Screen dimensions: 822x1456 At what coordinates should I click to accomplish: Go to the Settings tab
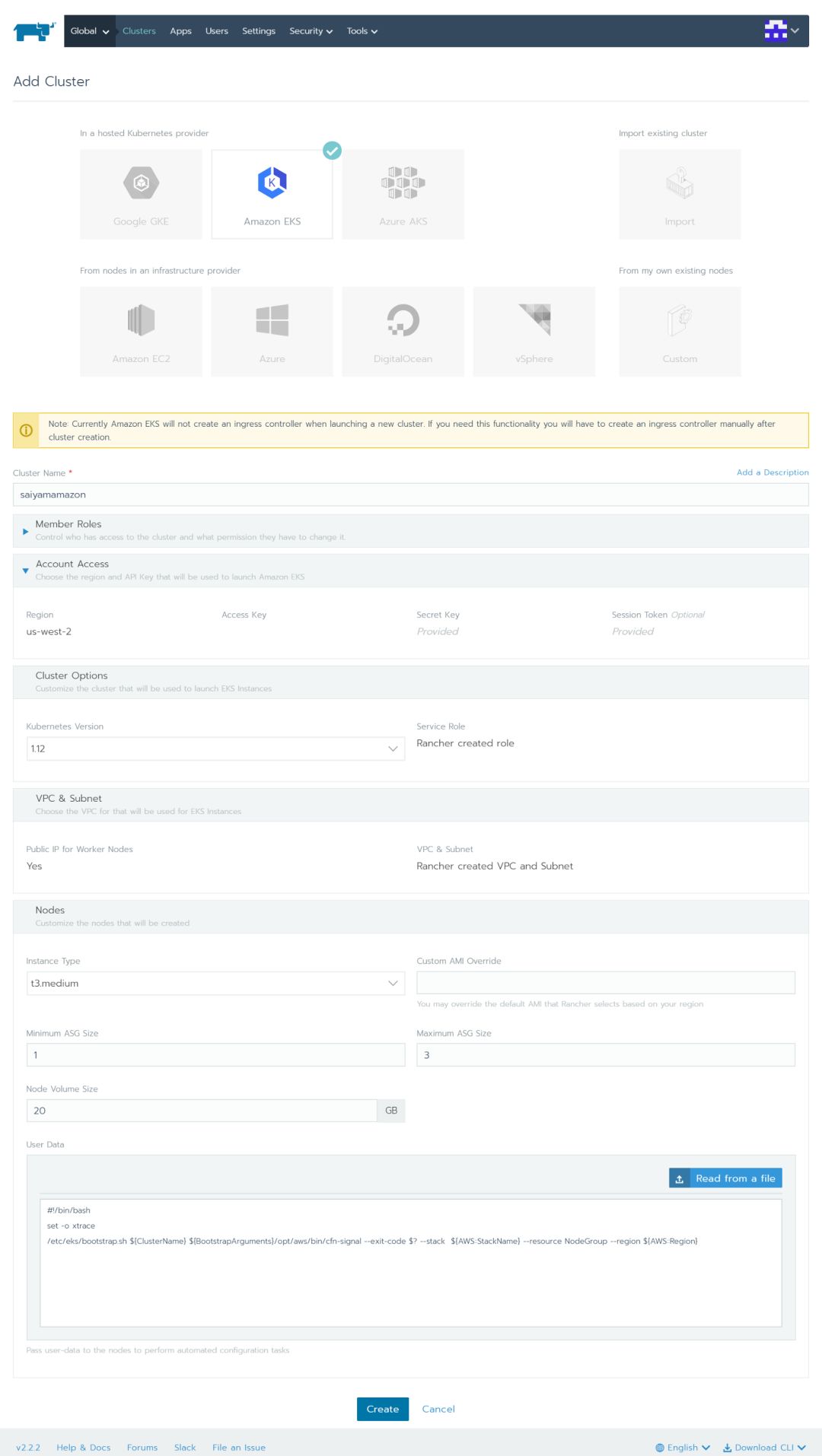tap(259, 31)
